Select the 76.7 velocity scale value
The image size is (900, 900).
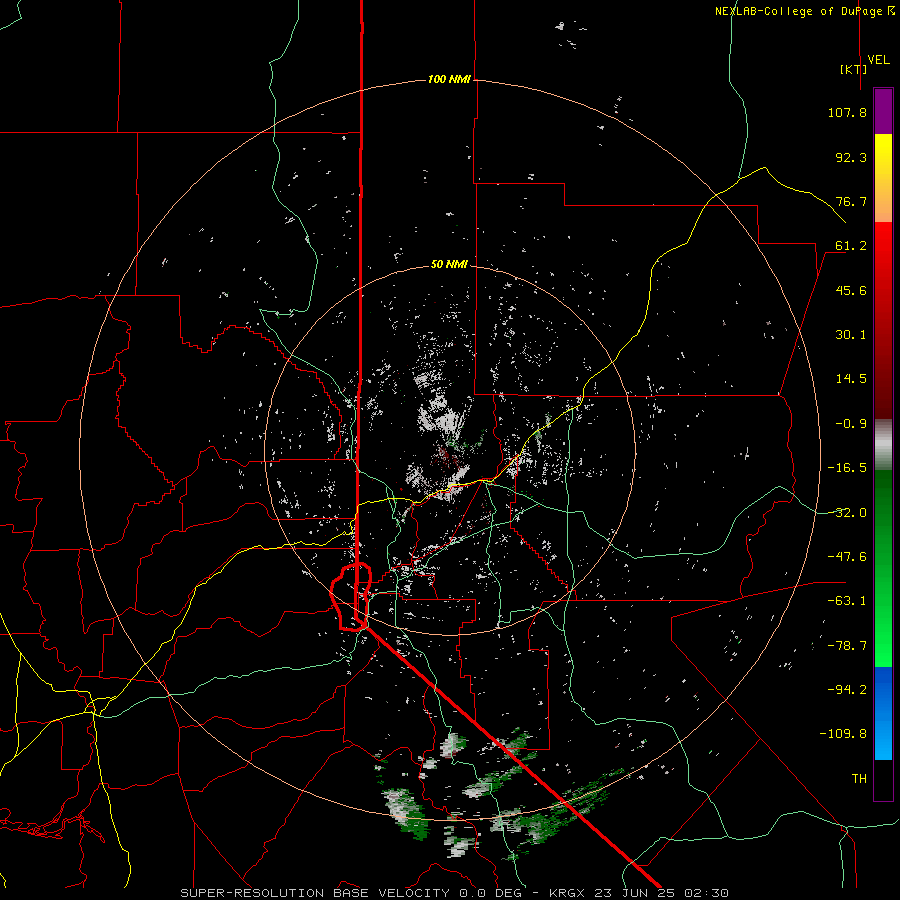coord(851,201)
